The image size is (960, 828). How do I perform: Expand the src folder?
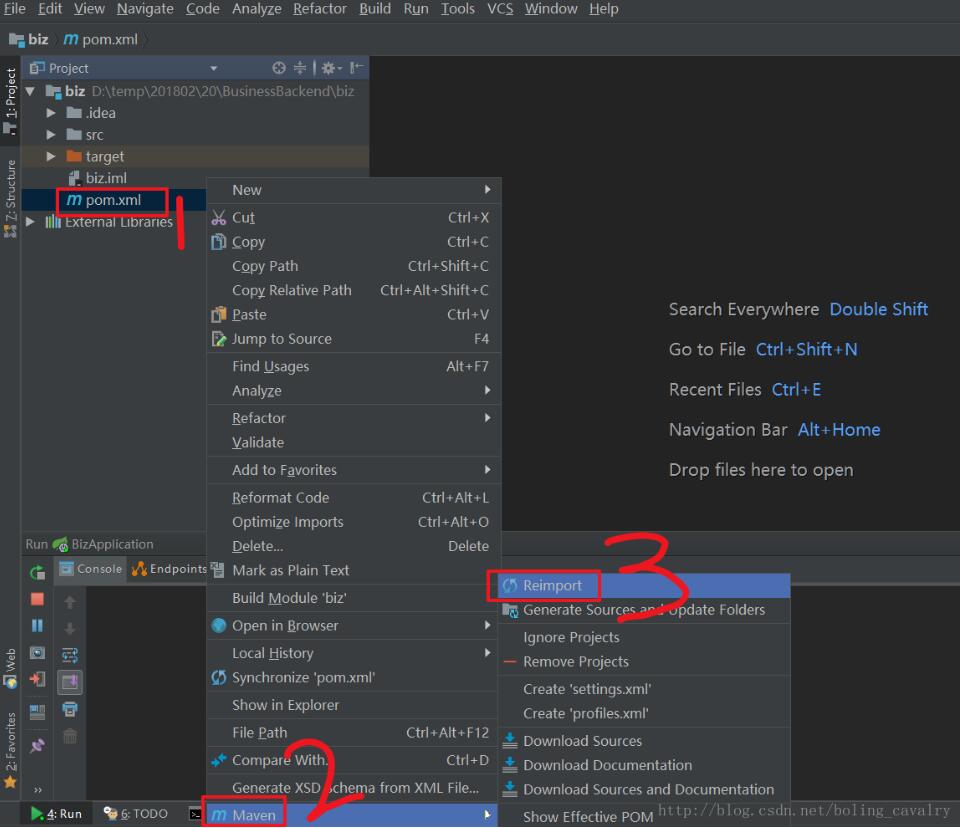click(x=52, y=134)
